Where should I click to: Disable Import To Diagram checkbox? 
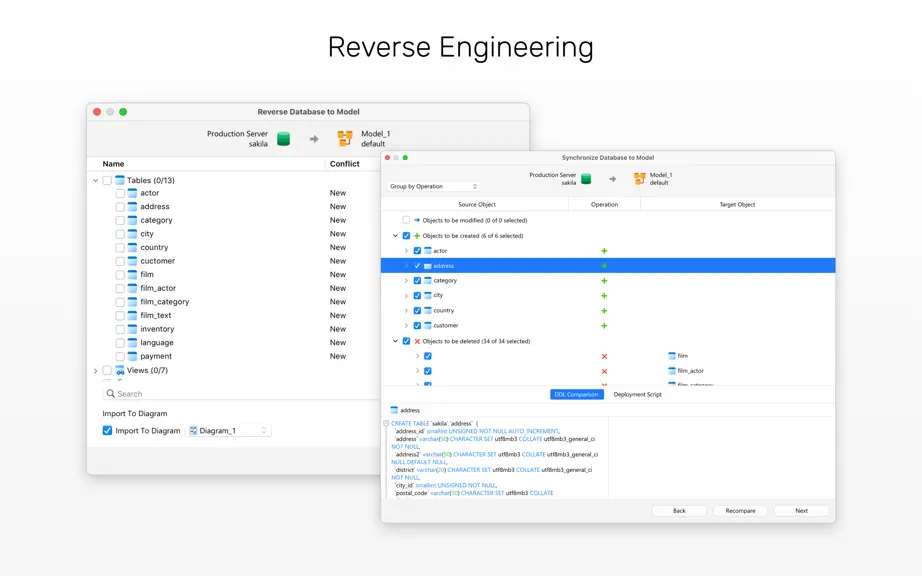tap(107, 430)
